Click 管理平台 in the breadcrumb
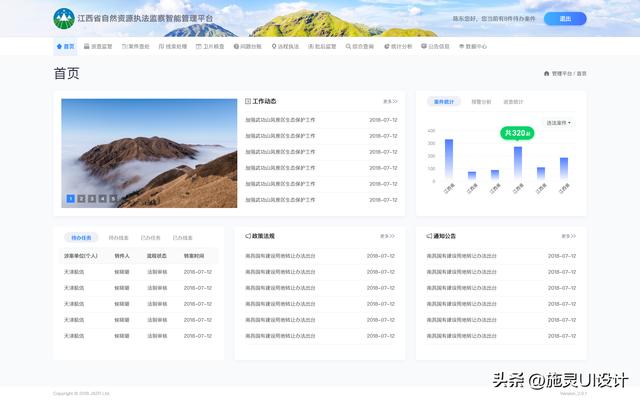 [562, 73]
